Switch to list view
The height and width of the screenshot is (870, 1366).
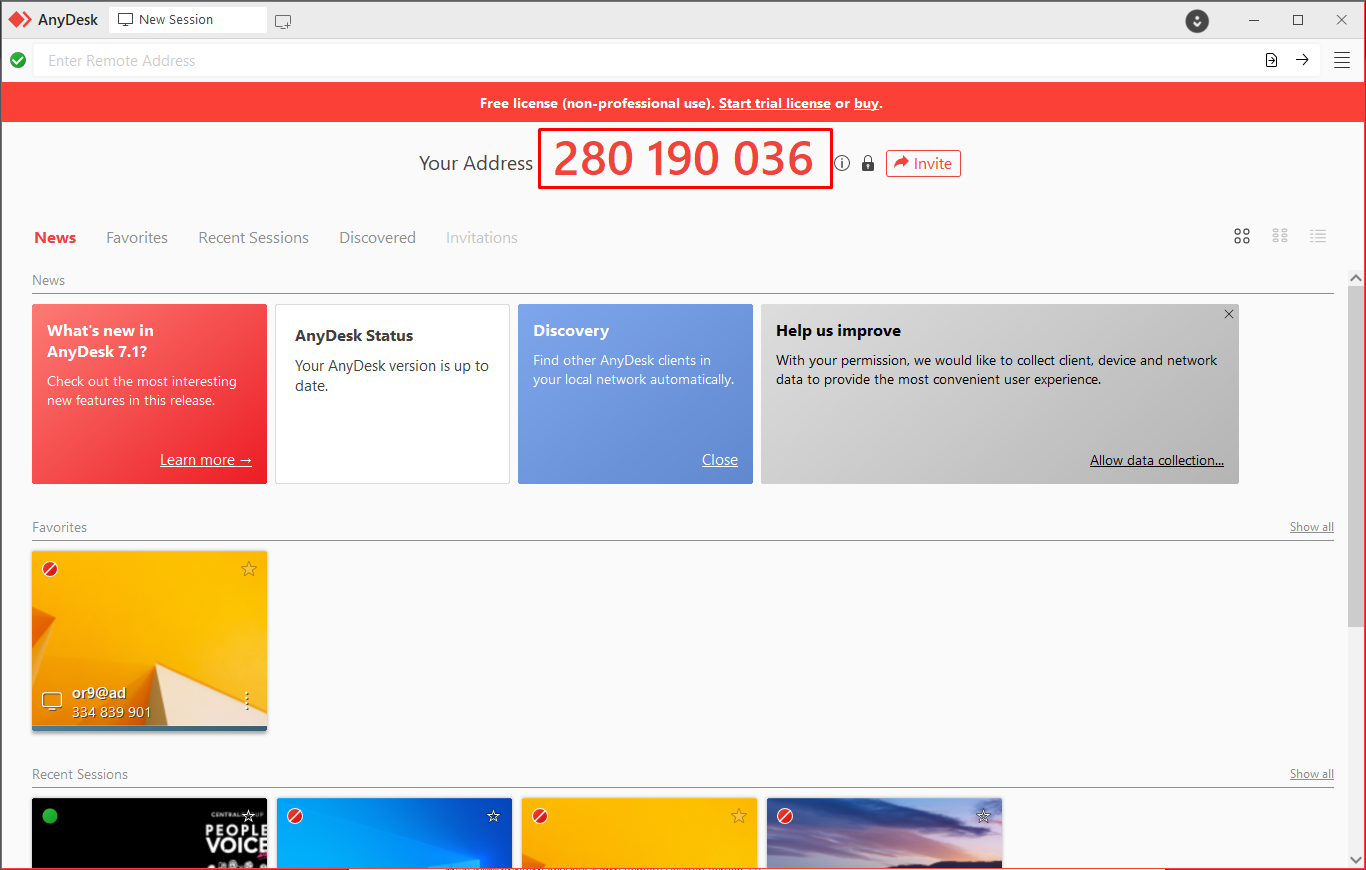[1318, 236]
